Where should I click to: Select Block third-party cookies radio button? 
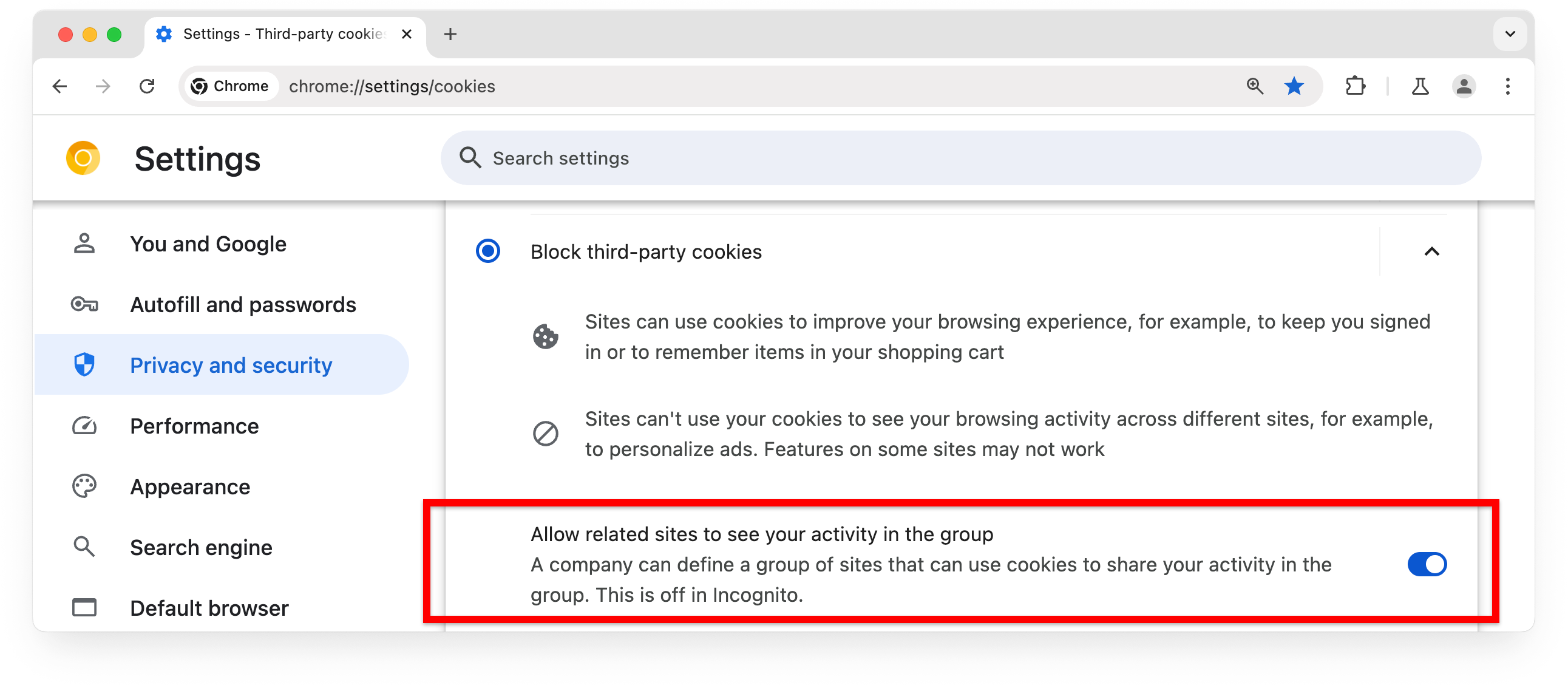(489, 252)
